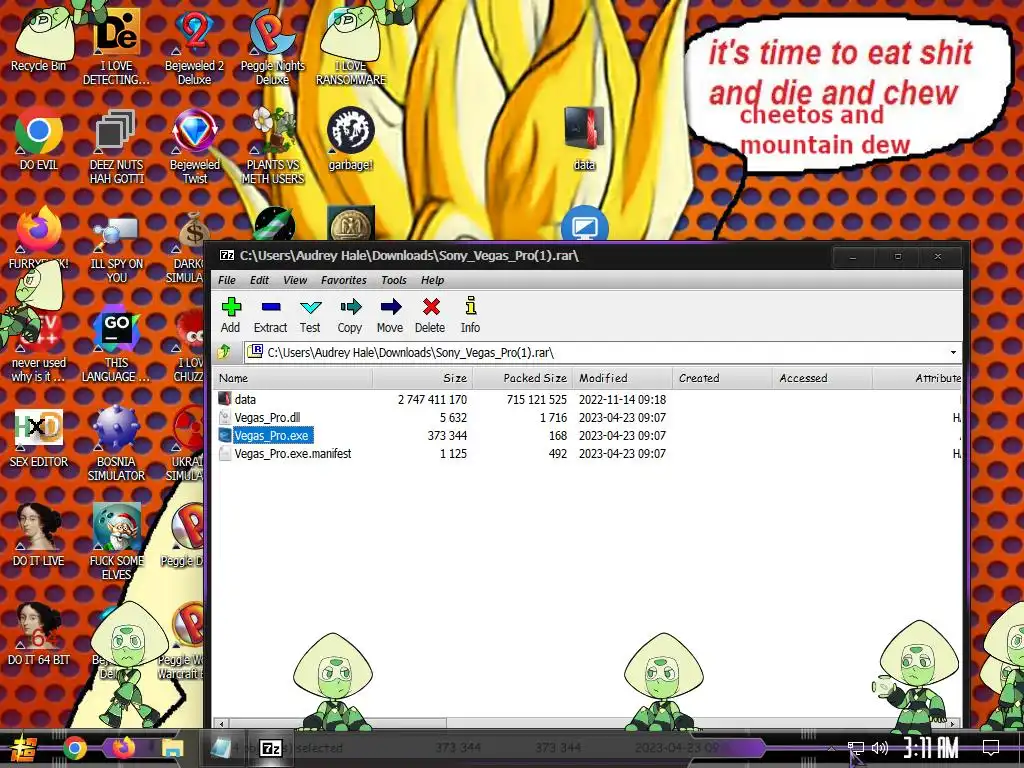Screen dimensions: 1024x768
Task: Select the BOSNIA SIMULATOR desktop icon
Action: click(x=116, y=444)
